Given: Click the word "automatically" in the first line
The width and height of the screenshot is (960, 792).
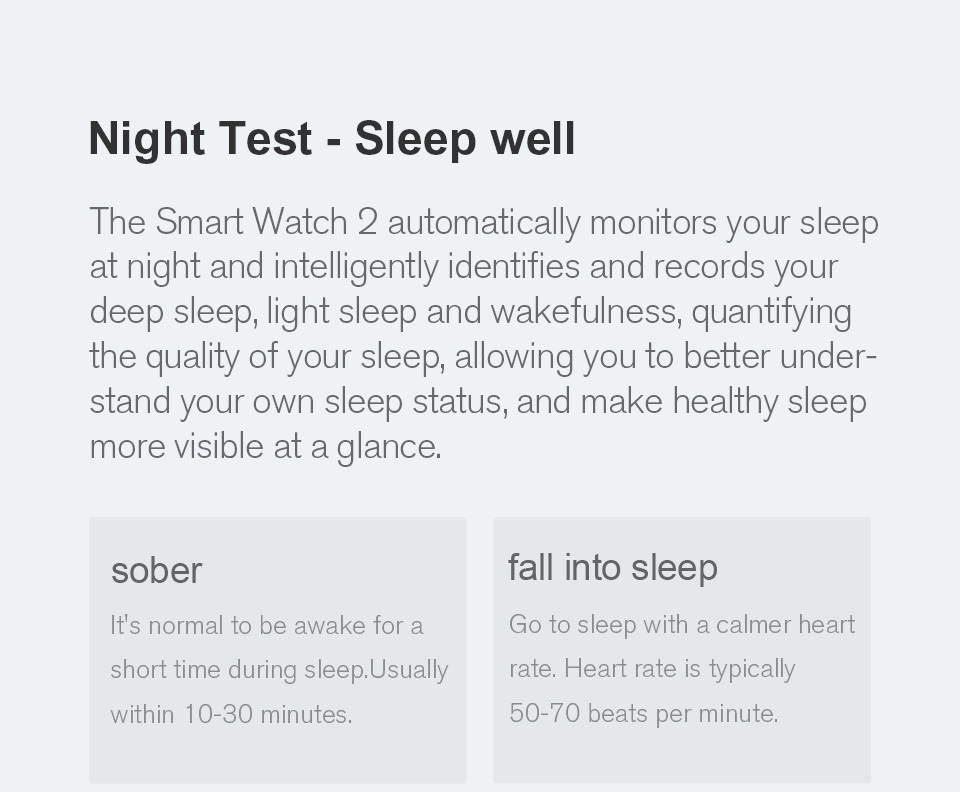Looking at the screenshot, I should coord(483,222).
